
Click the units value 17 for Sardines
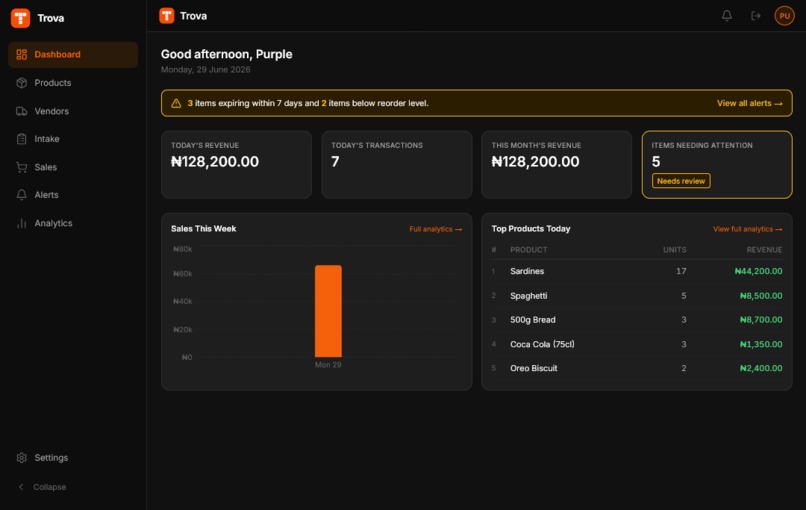(x=681, y=271)
